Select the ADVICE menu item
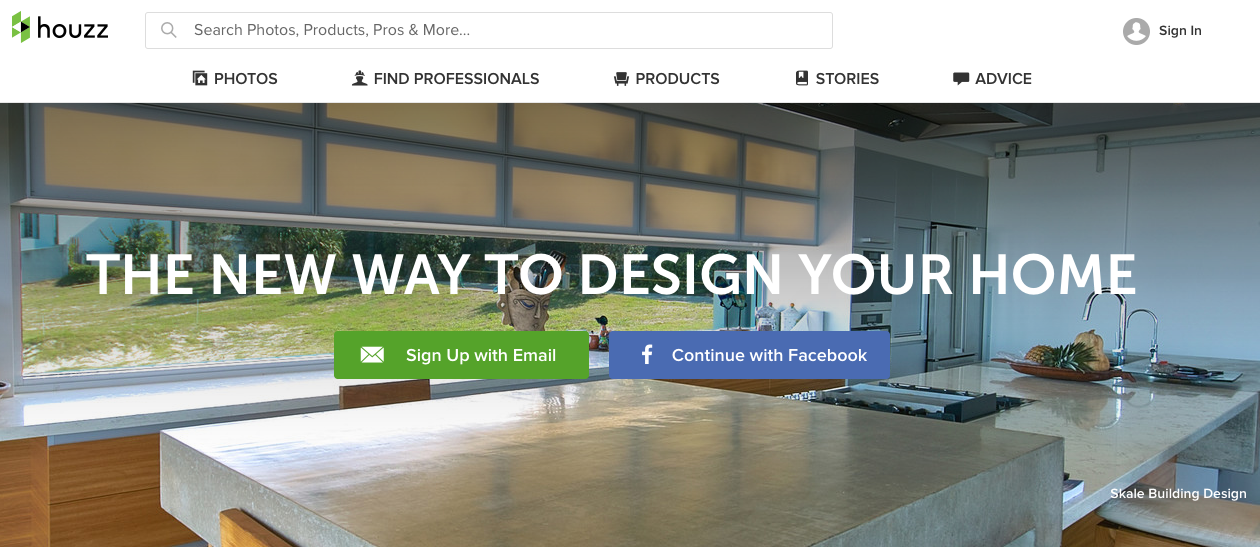Image resolution: width=1260 pixels, height=547 pixels. tap(992, 78)
